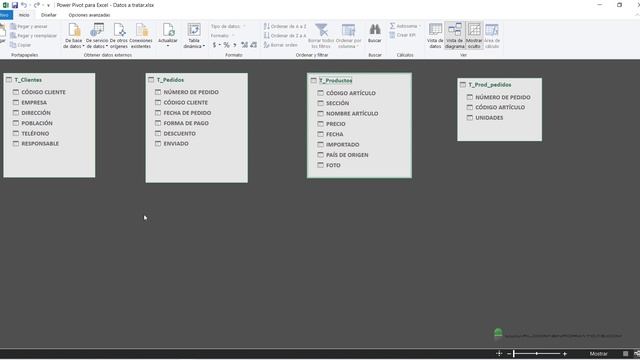Open the Opciones avanzadas tab

(89, 15)
